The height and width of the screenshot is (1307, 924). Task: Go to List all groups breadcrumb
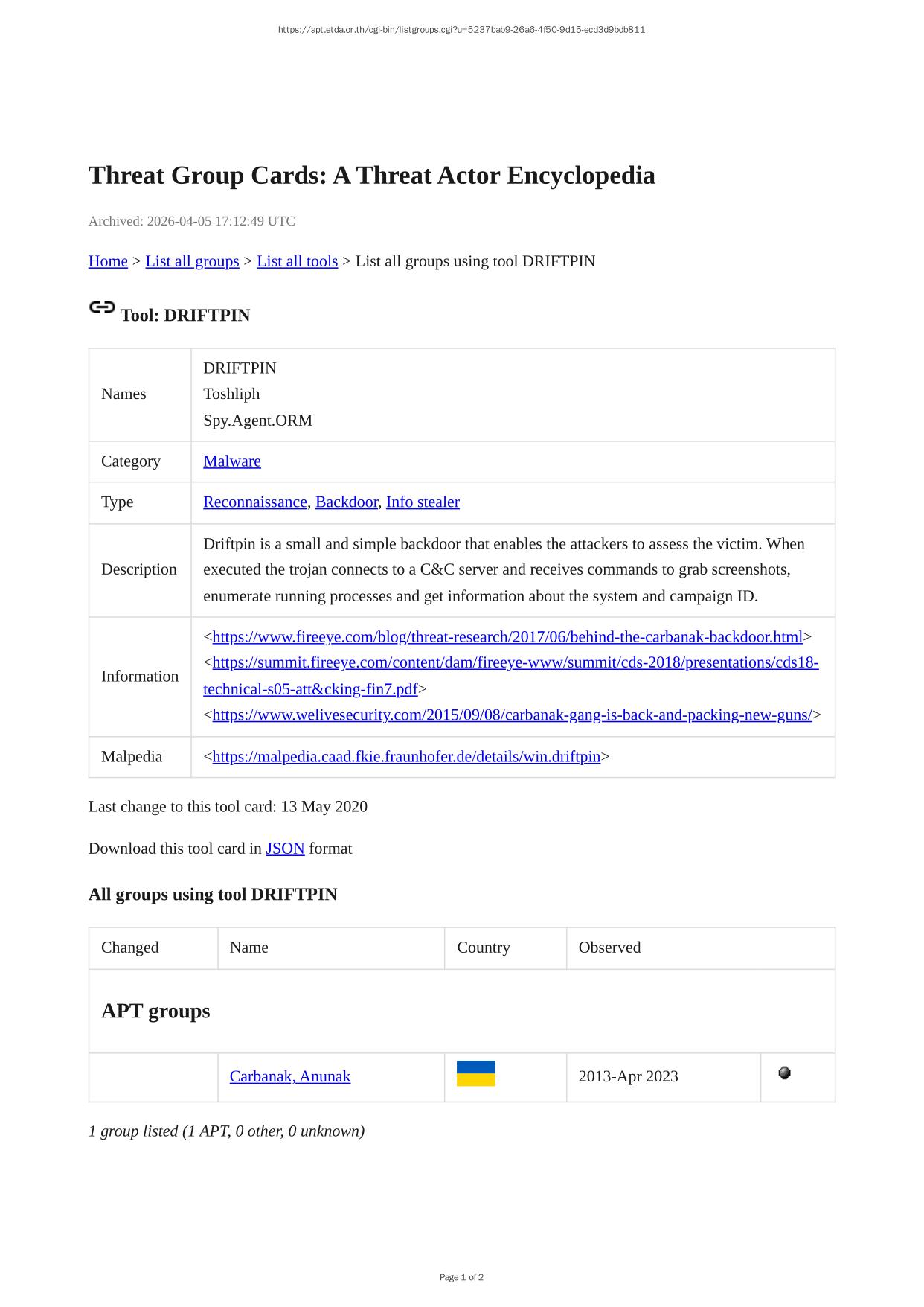tap(192, 261)
